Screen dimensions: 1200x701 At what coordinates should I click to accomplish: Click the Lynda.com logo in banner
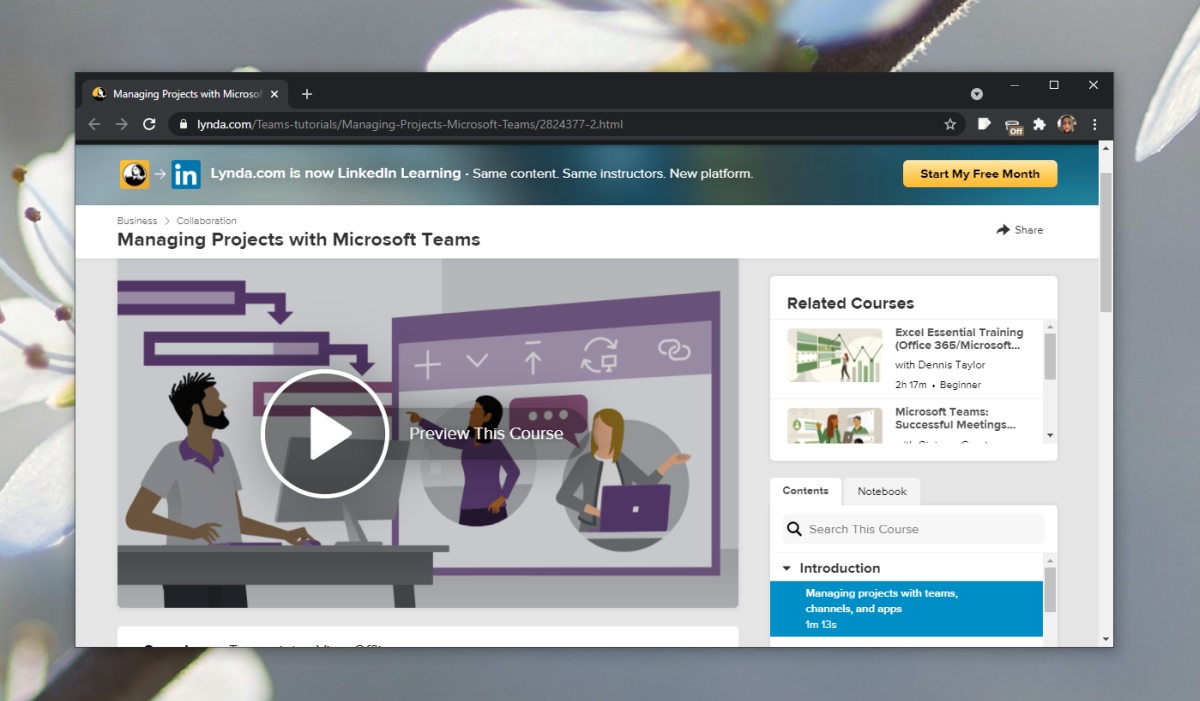click(x=135, y=174)
